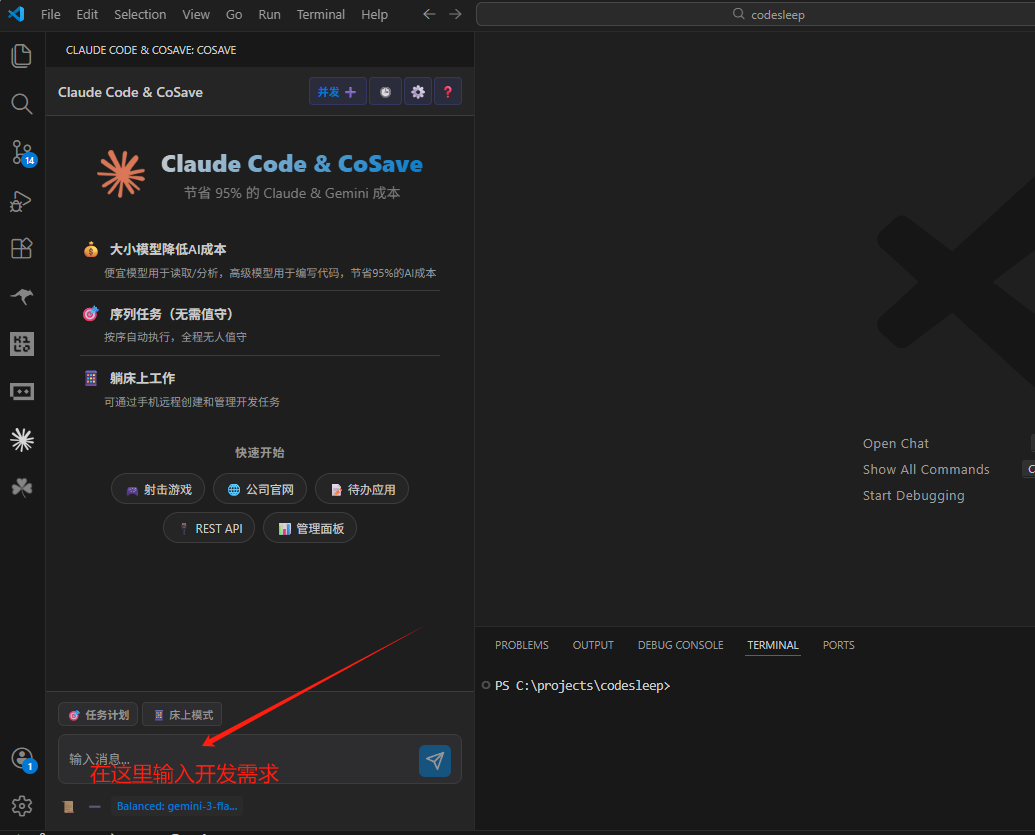Click the 射击游戏 quick start button

158,490
